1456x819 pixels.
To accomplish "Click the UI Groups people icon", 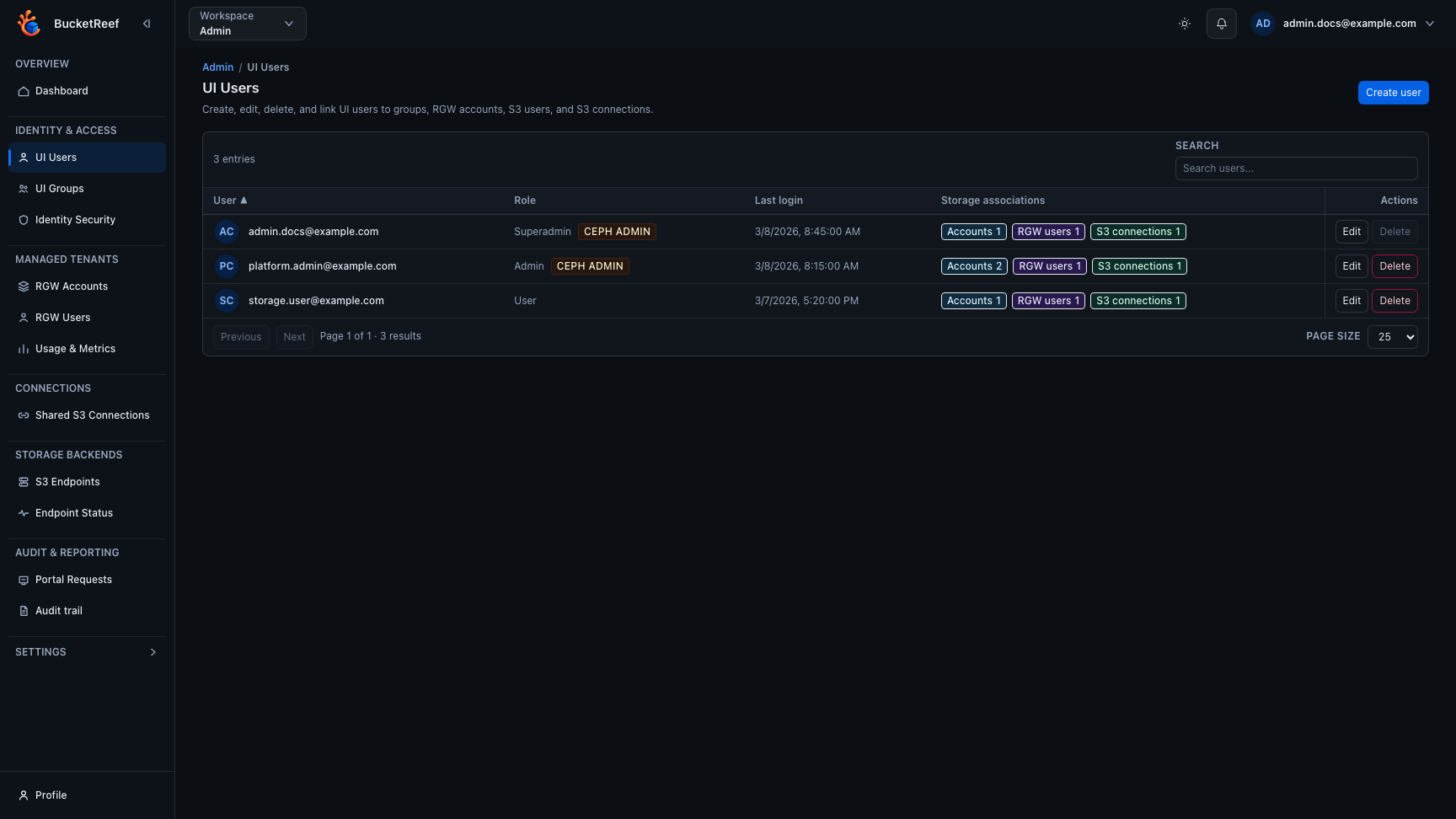I will 24,189.
